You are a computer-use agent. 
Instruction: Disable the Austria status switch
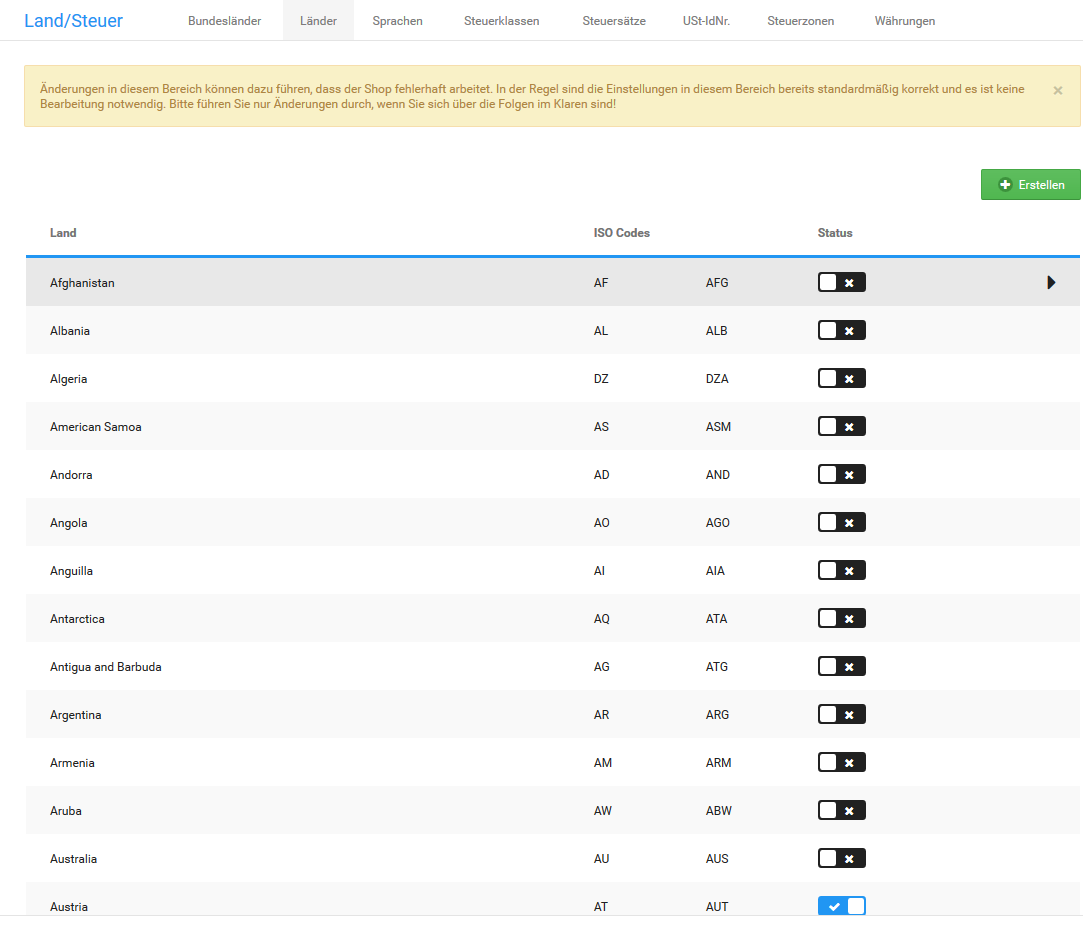click(x=841, y=906)
